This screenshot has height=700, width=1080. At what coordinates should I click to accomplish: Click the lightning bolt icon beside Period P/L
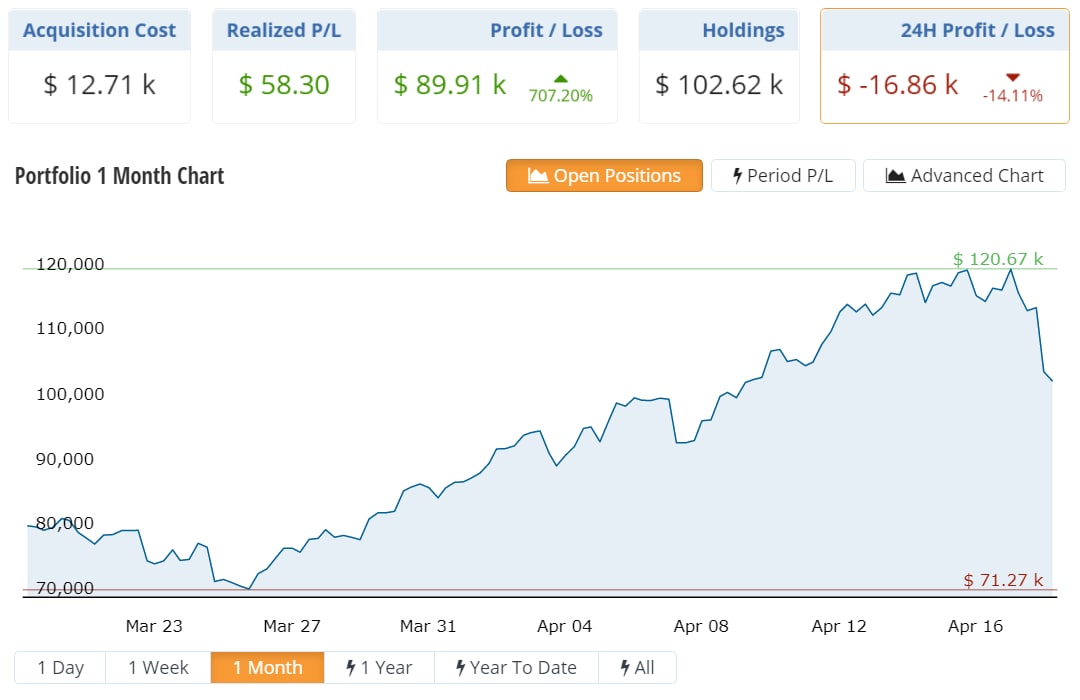(738, 176)
